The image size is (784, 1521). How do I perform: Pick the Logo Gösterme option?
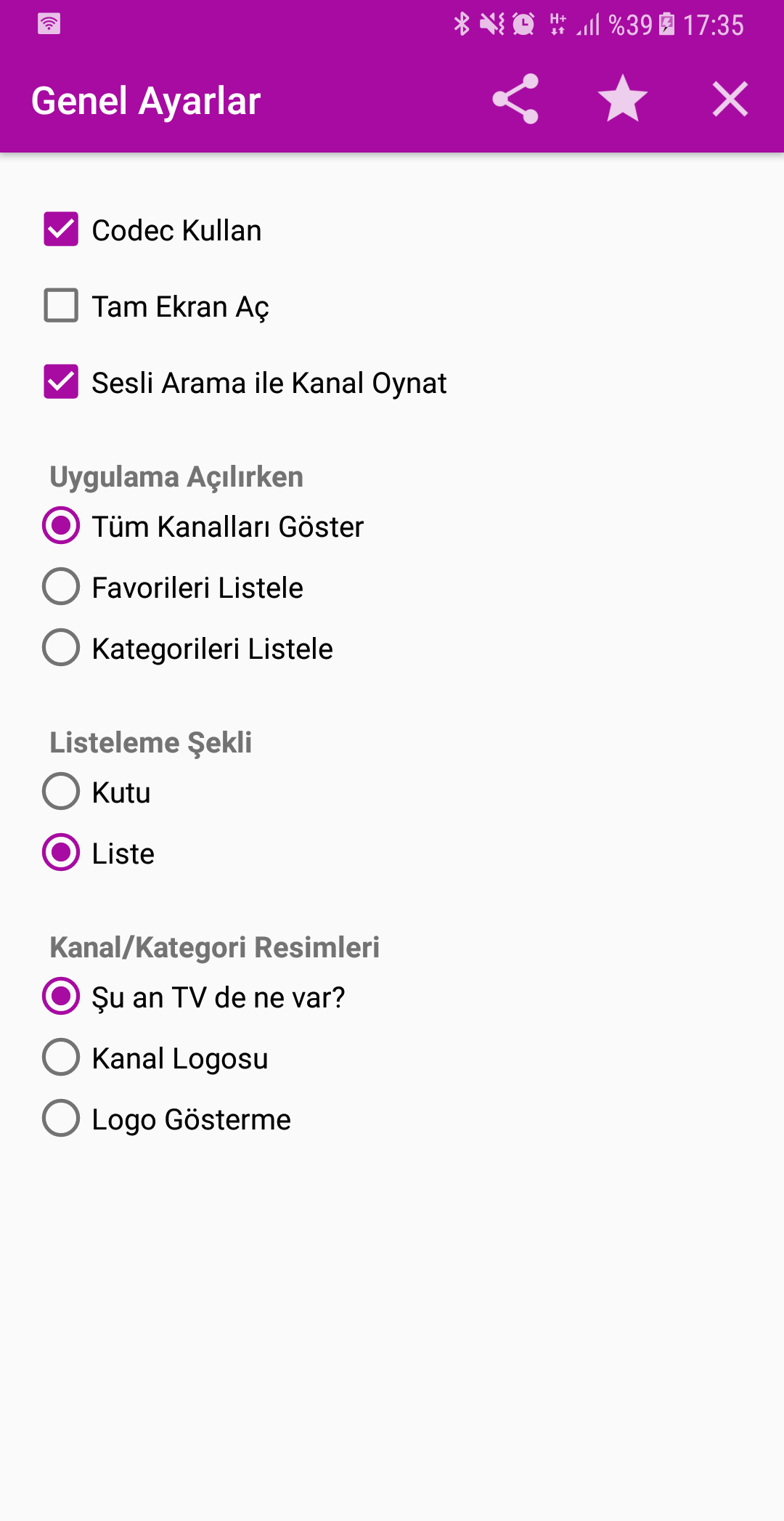pos(61,1118)
